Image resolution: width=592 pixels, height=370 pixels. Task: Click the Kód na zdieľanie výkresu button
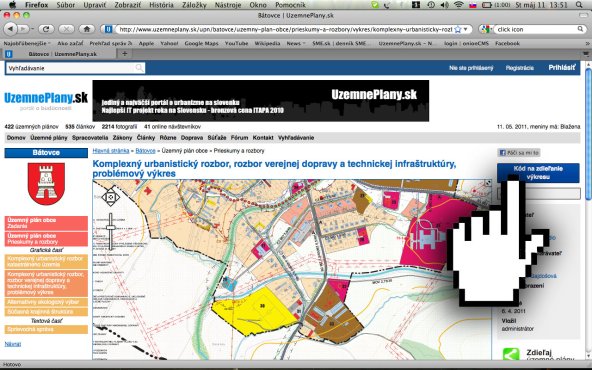[x=538, y=173]
